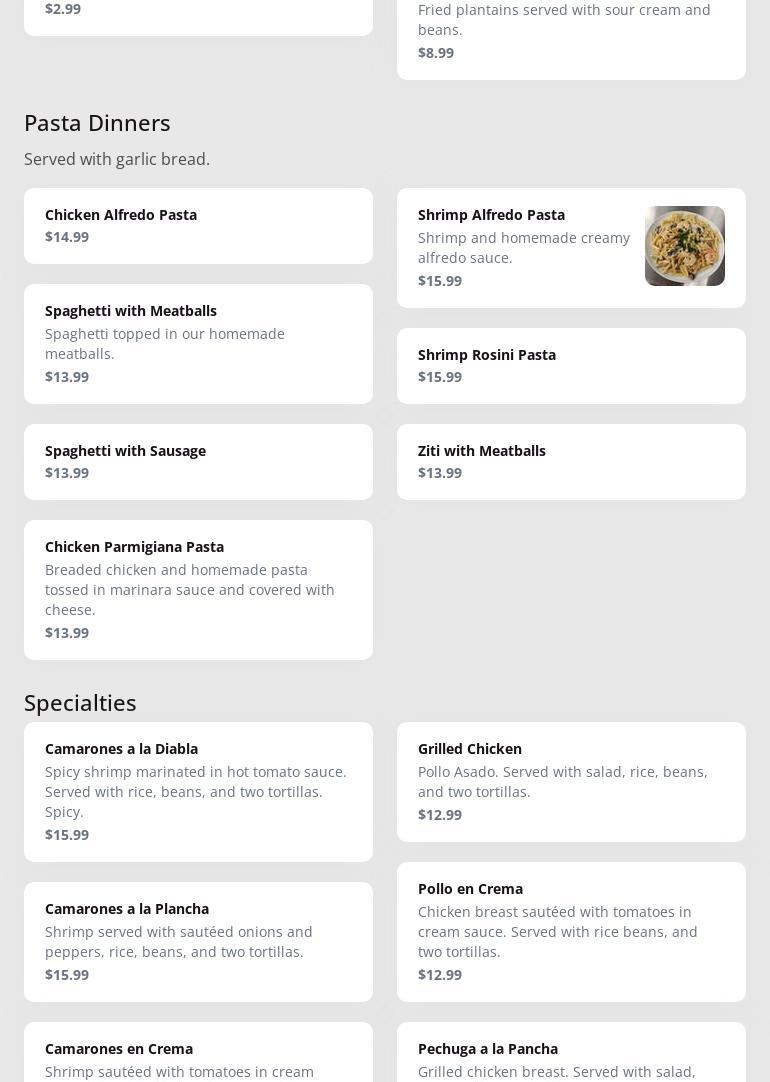Screen dimensions: 770x1082
Task: Select Shrimp Alfredo Pasta title
Action: point(491,215)
